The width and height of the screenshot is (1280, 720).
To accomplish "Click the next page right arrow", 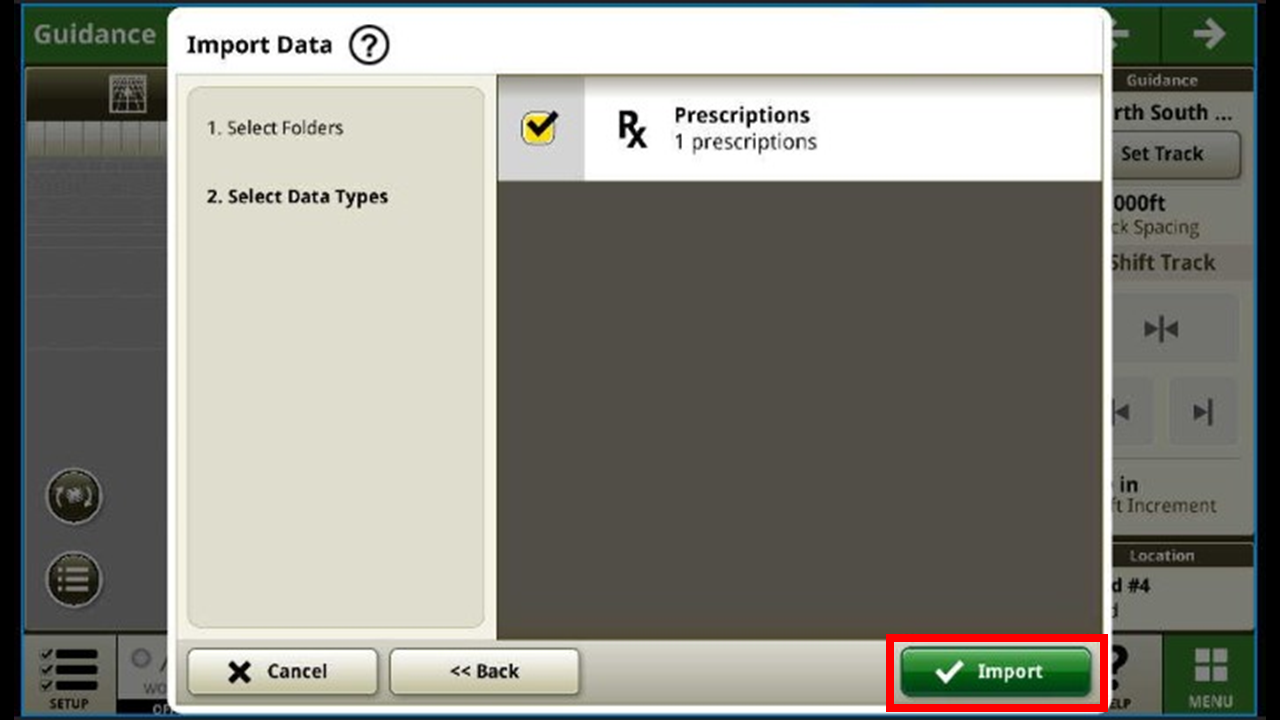I will (1208, 34).
